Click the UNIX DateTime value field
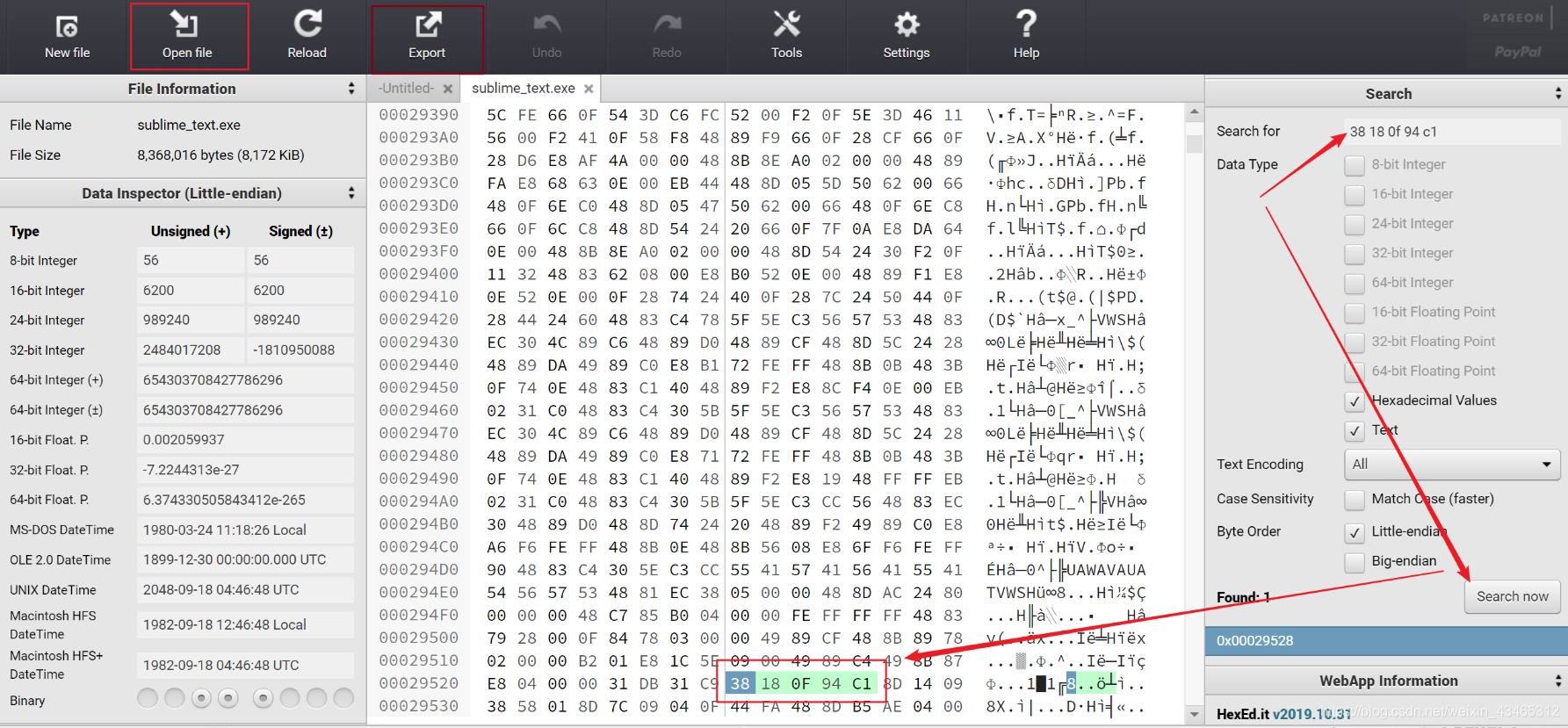1568x728 pixels. pyautogui.click(x=245, y=590)
